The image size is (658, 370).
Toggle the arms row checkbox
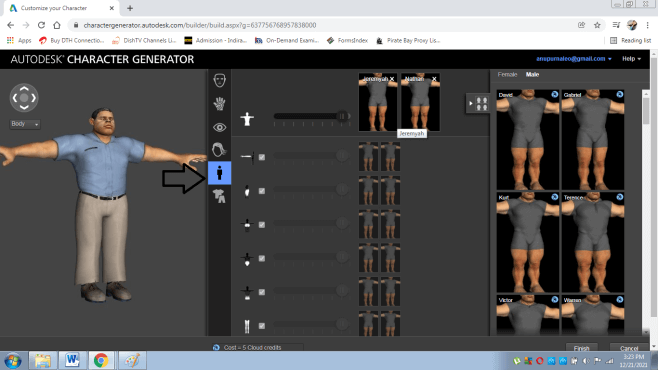point(261,157)
